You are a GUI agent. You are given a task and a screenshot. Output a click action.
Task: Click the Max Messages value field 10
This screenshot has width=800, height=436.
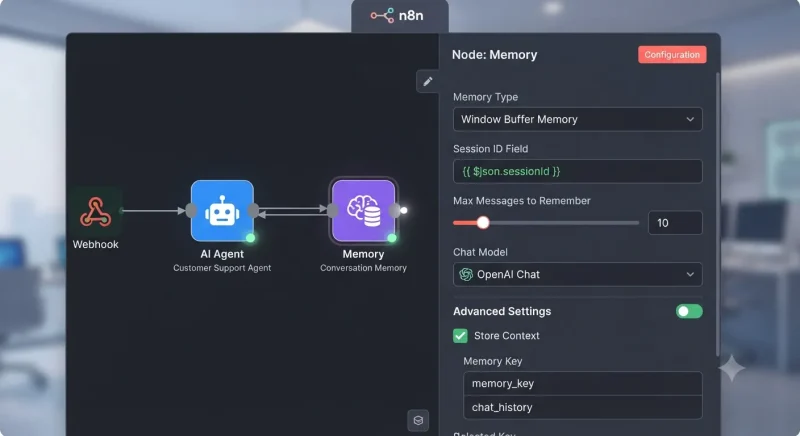675,223
